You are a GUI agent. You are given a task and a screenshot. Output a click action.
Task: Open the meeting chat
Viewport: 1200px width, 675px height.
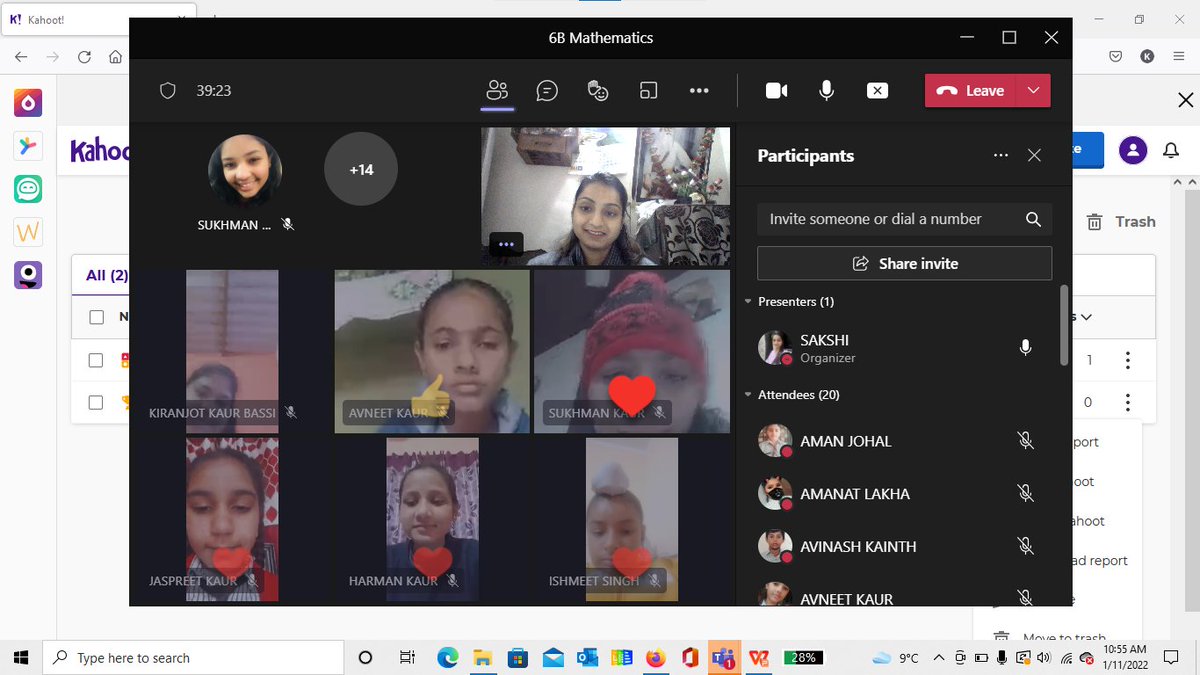tap(547, 90)
